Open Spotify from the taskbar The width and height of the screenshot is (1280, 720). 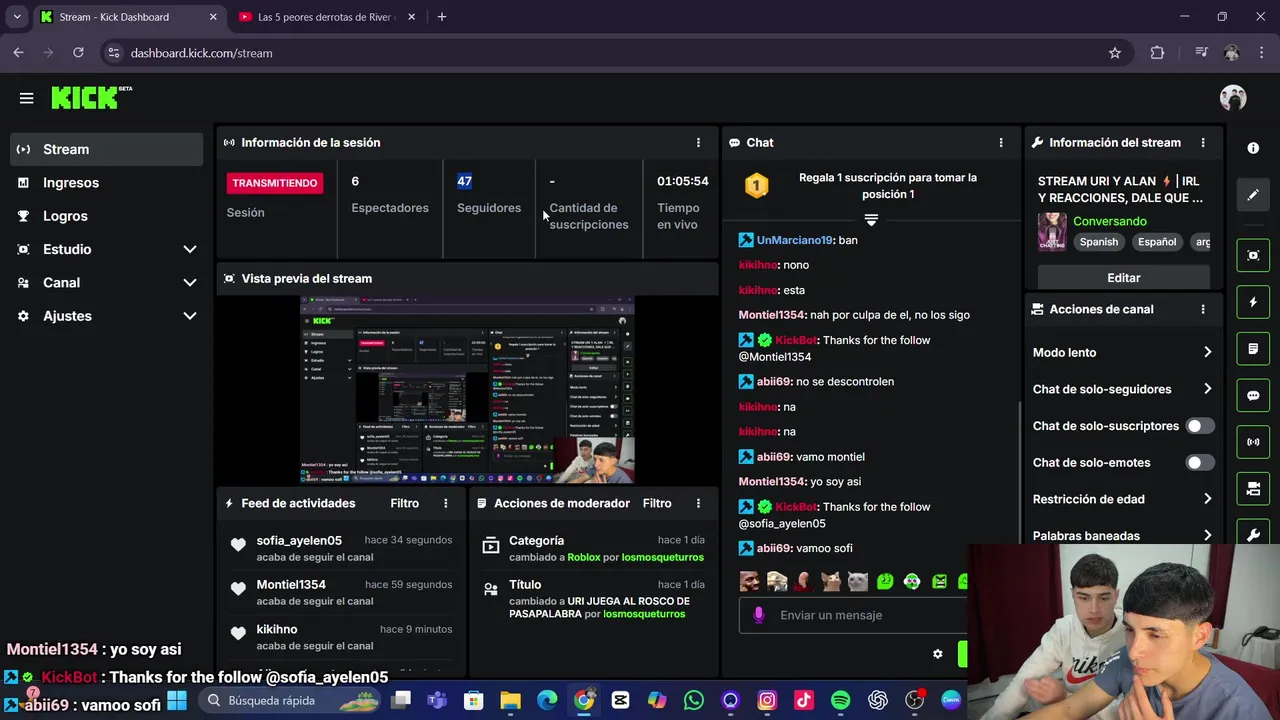(840, 701)
